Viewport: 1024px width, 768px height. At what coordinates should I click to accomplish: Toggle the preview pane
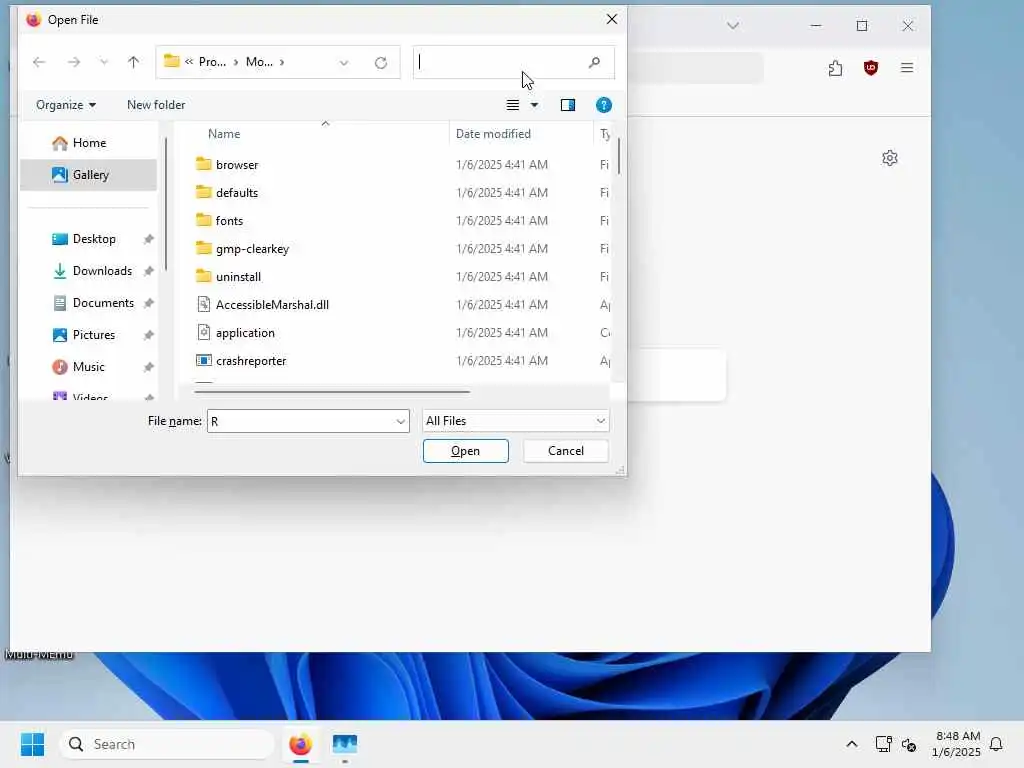click(568, 105)
